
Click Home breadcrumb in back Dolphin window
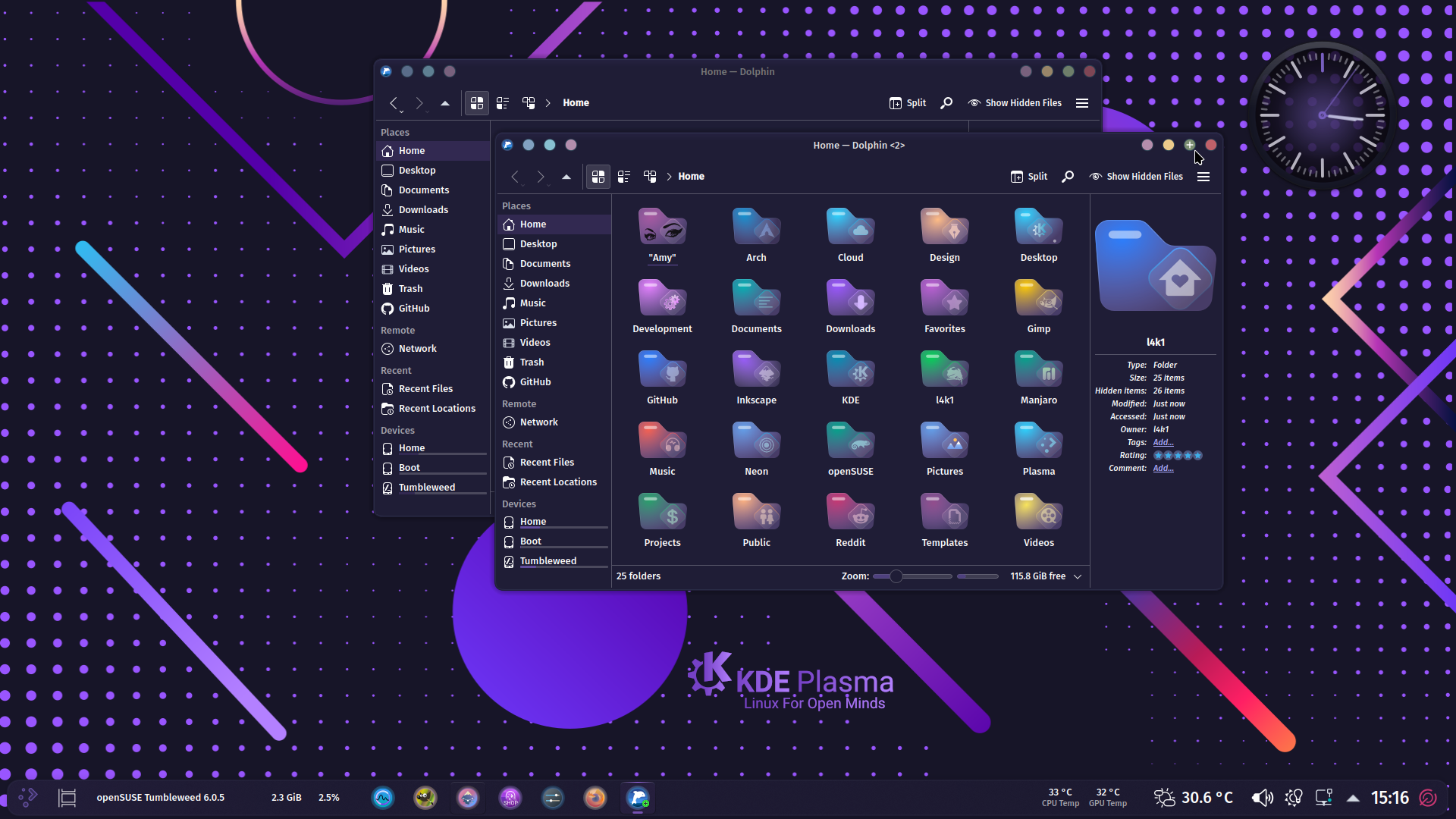pyautogui.click(x=576, y=103)
